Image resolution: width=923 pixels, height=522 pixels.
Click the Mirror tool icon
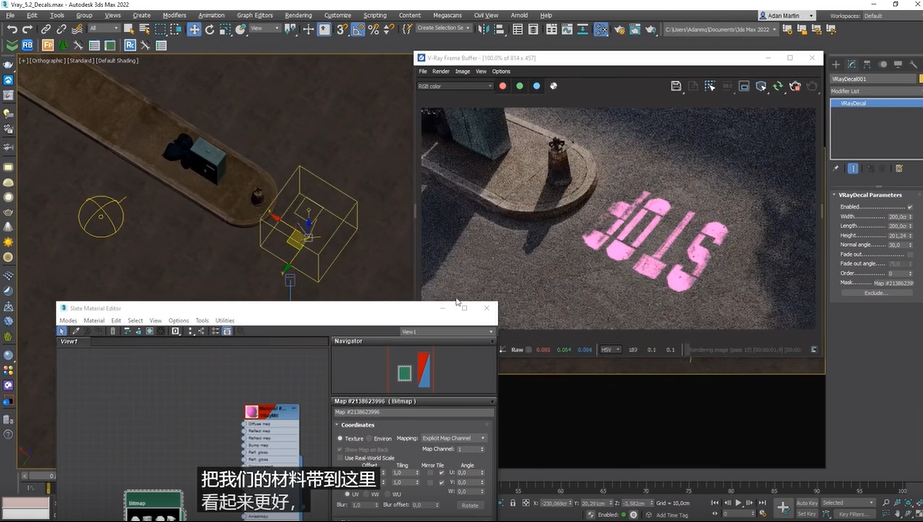[x=483, y=29]
